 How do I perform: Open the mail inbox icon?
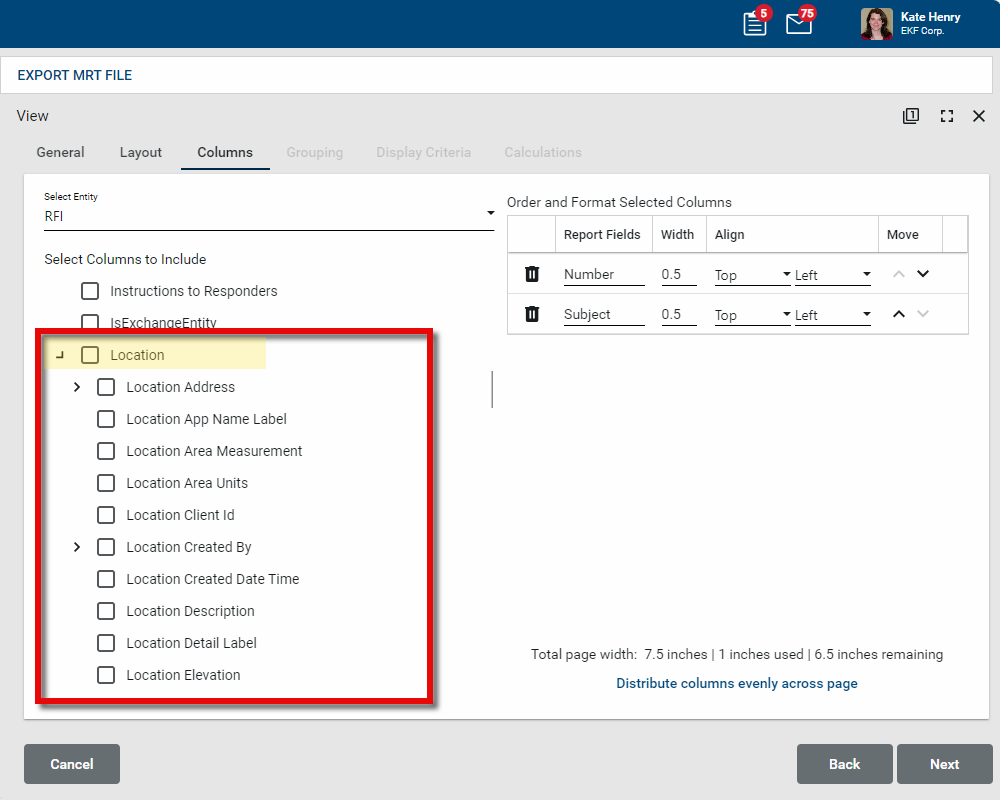coord(799,24)
